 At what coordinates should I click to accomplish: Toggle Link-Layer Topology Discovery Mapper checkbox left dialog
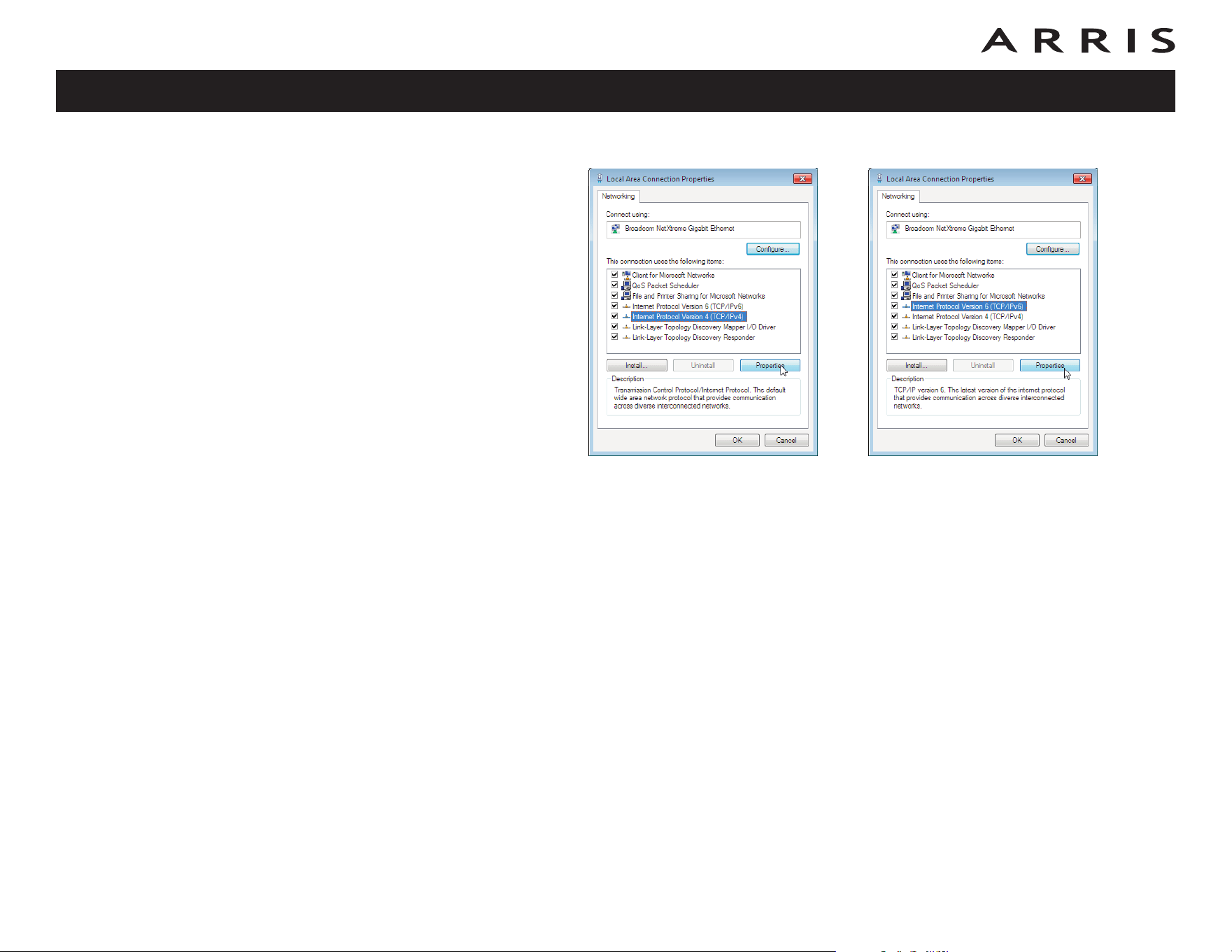614,327
